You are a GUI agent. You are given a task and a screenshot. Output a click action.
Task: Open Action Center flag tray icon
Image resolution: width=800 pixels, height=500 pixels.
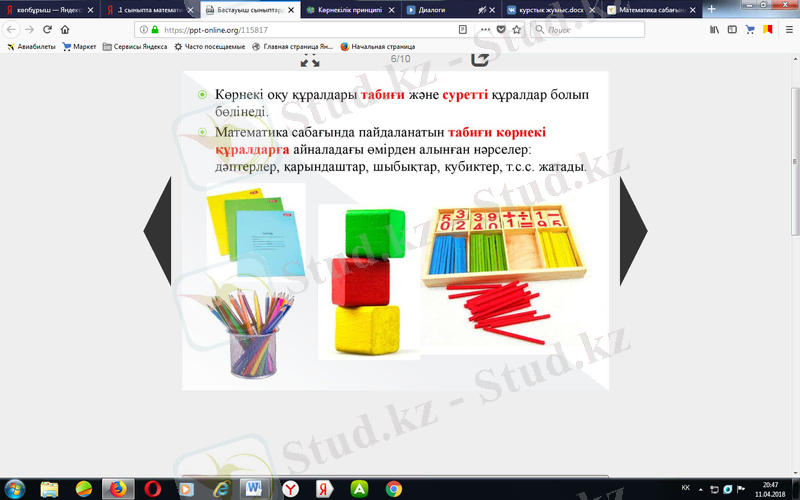(741, 489)
